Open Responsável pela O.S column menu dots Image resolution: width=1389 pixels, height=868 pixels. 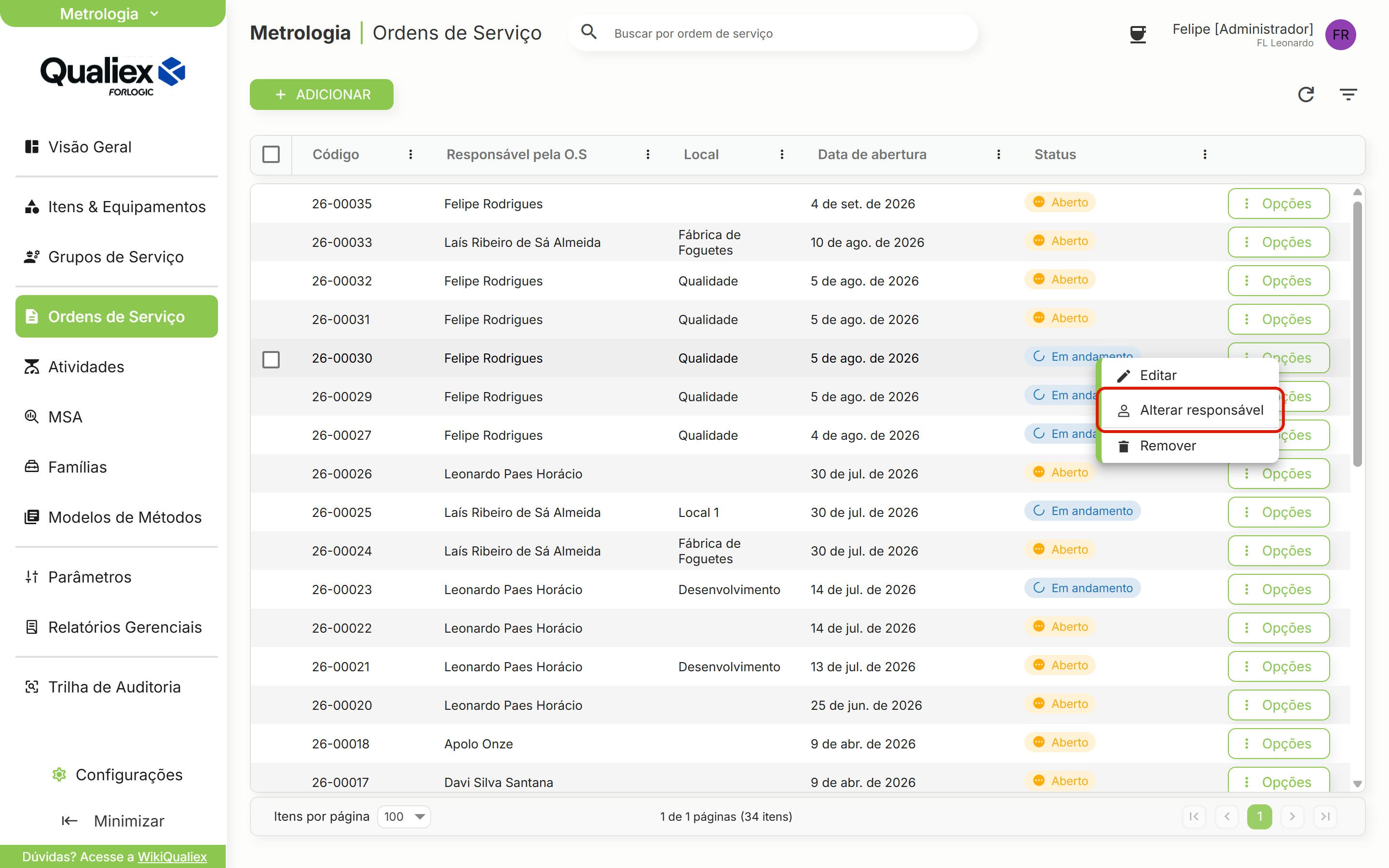coord(648,154)
